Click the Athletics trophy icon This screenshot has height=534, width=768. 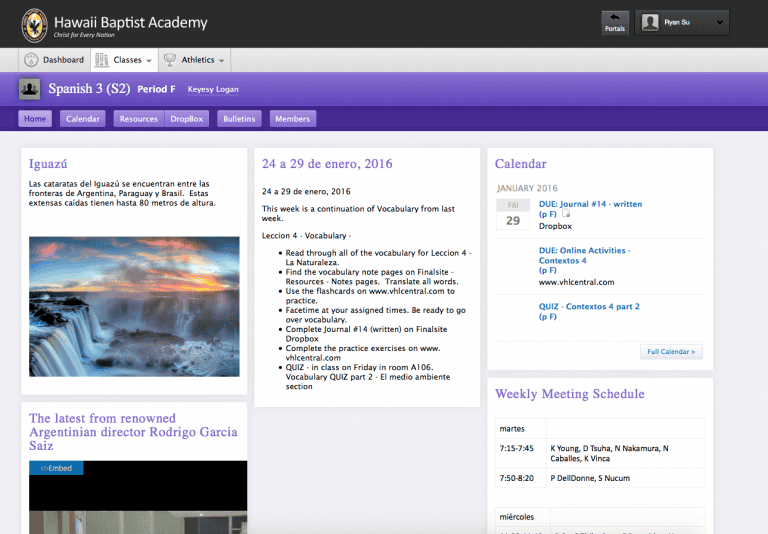coord(170,60)
